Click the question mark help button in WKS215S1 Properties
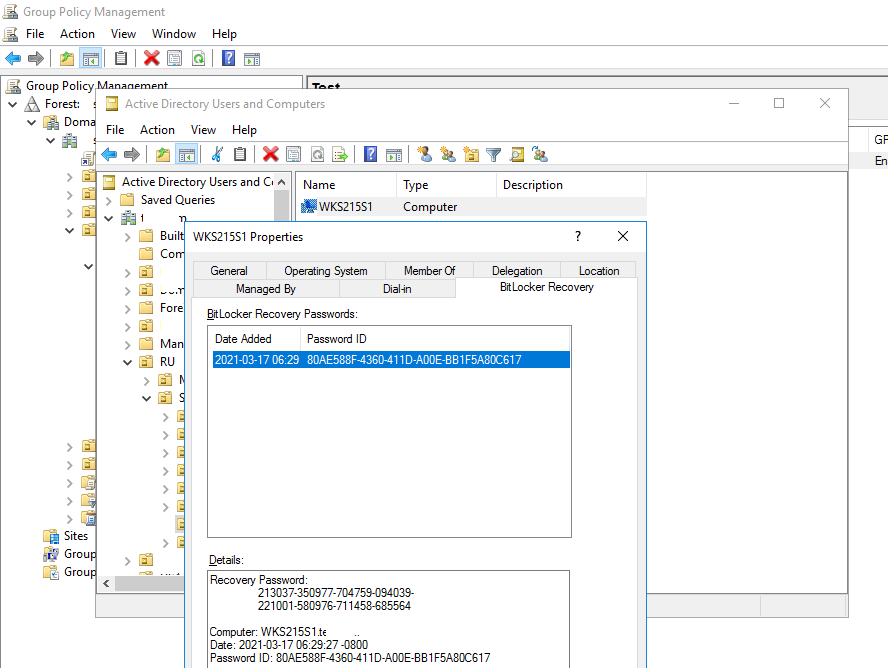888x668 pixels. coord(578,236)
